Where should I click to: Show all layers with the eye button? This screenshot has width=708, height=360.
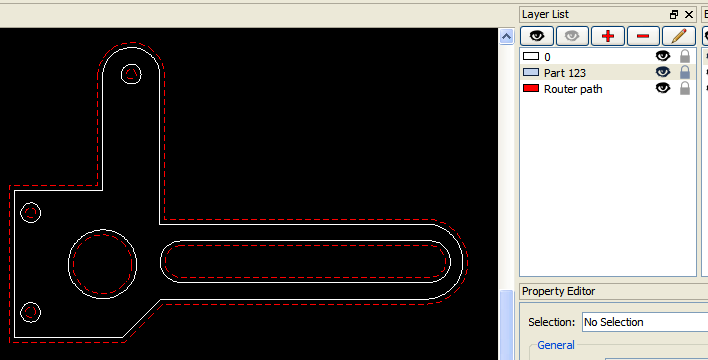coord(537,36)
